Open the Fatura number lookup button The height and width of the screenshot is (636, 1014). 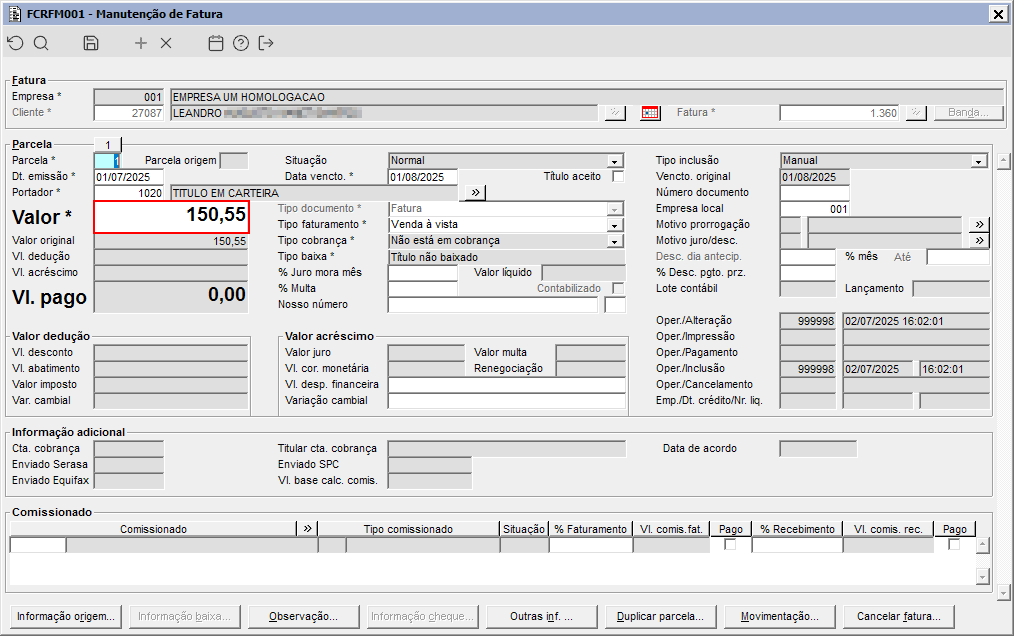point(916,113)
